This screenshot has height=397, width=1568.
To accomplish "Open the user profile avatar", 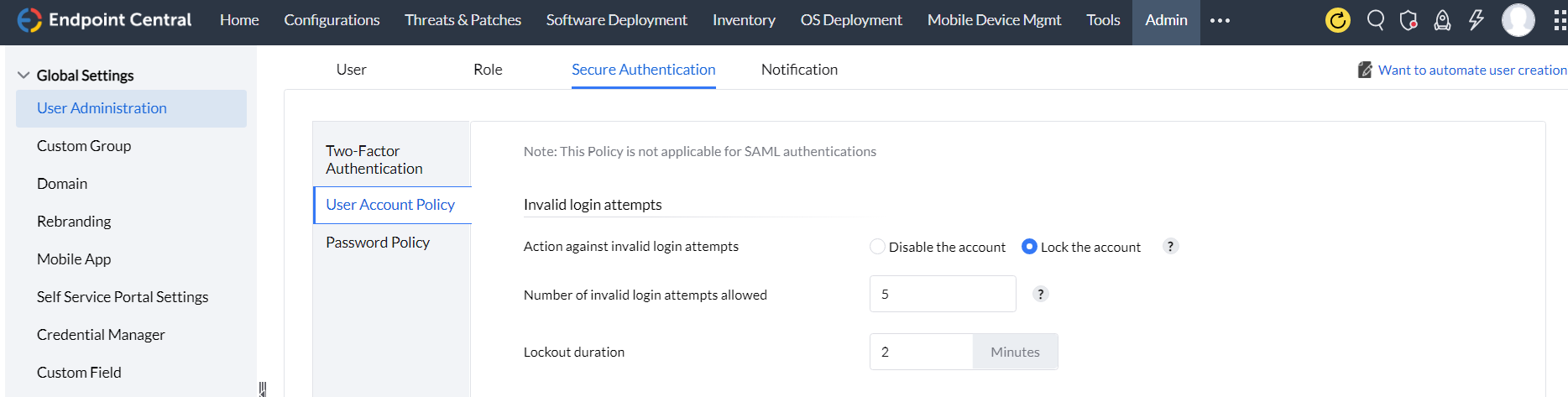I will click(1518, 20).
